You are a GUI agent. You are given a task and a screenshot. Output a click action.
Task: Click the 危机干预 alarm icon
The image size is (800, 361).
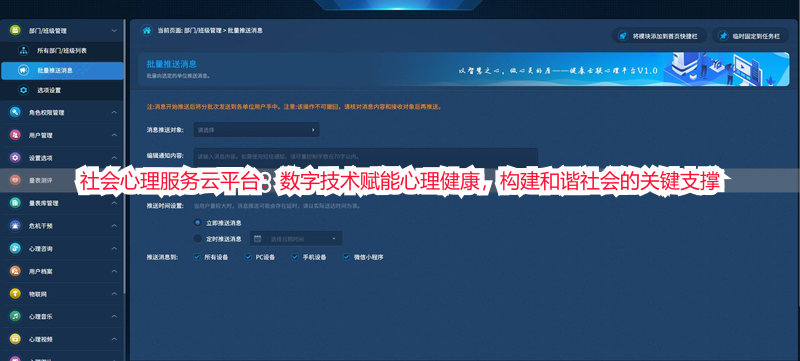15,225
